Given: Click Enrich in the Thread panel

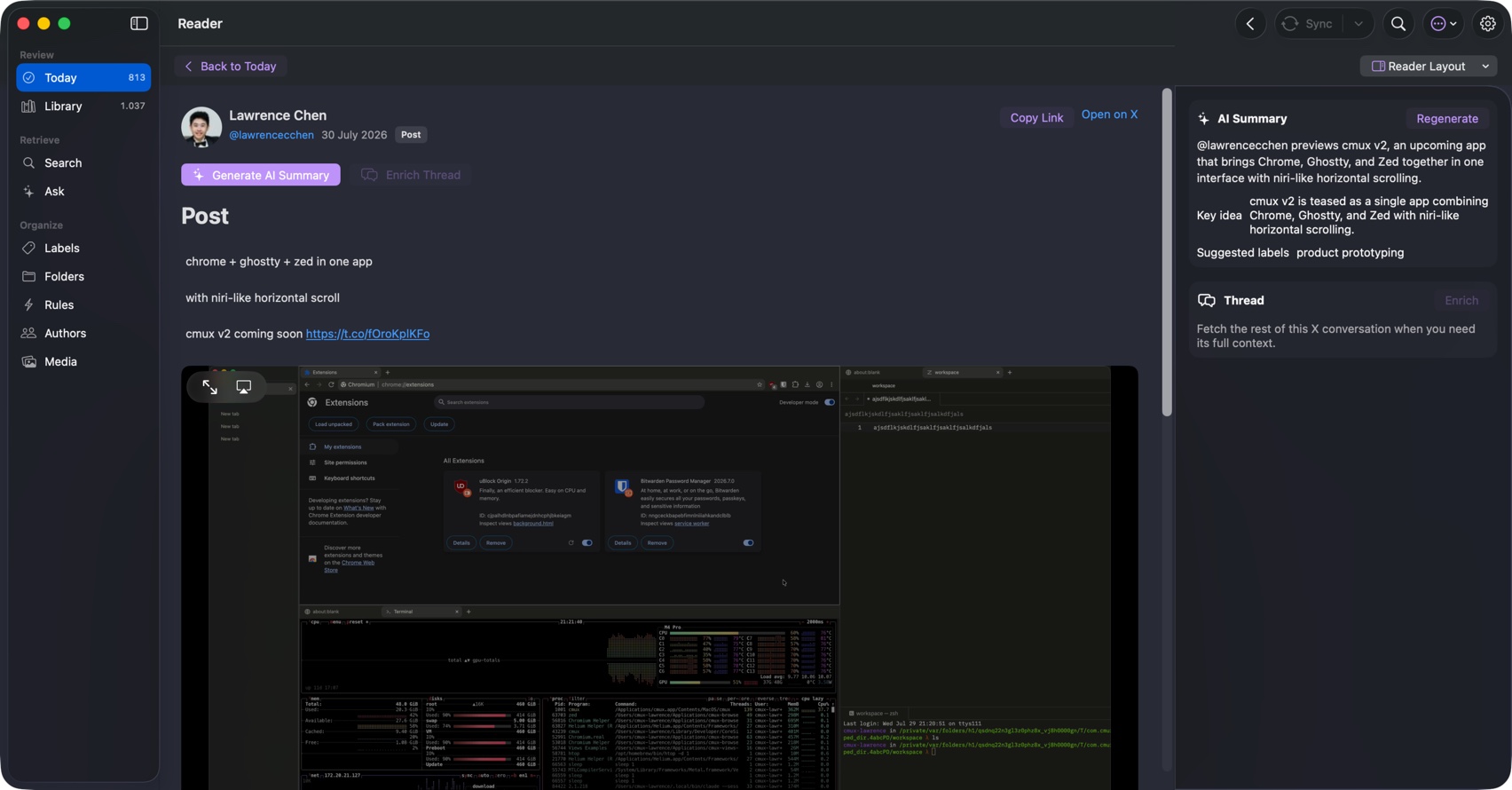Looking at the screenshot, I should [x=1461, y=301].
